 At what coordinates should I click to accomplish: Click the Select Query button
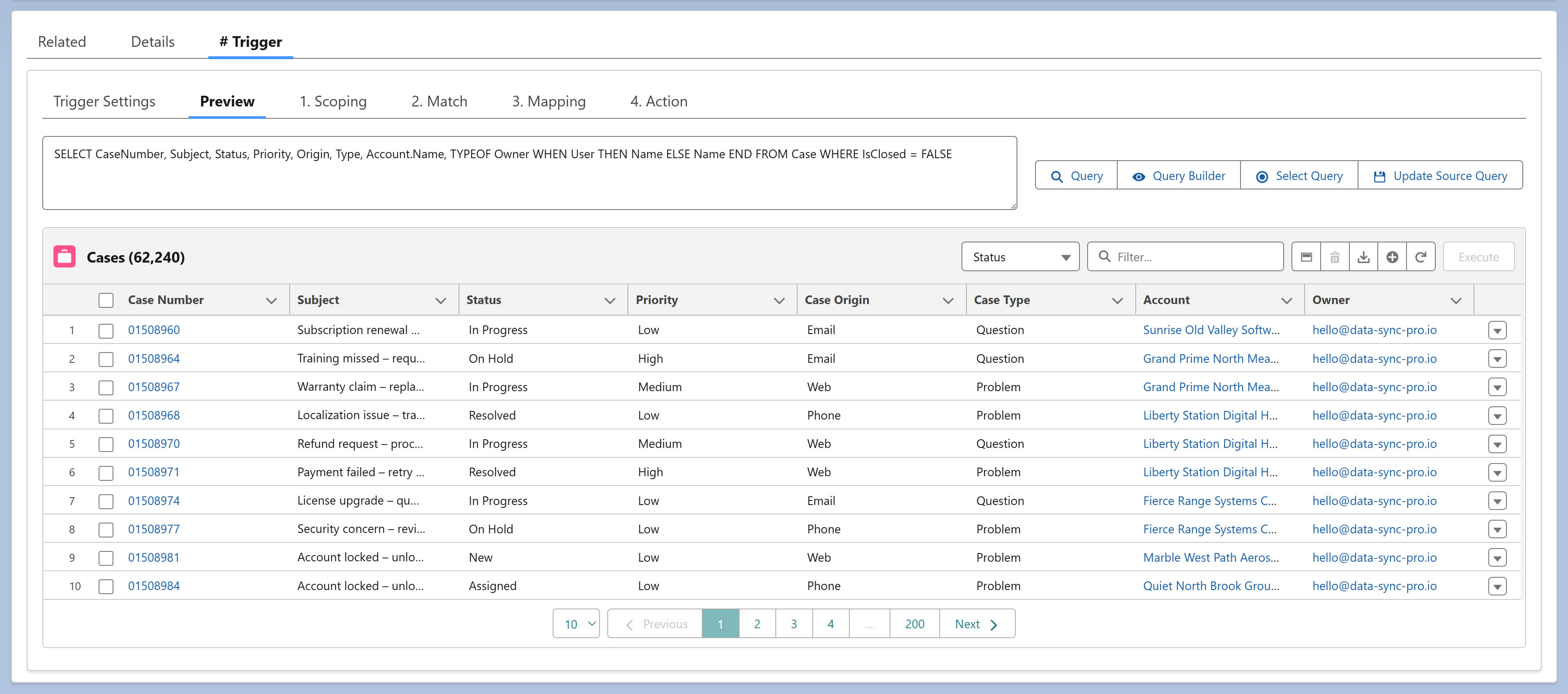pos(1299,175)
